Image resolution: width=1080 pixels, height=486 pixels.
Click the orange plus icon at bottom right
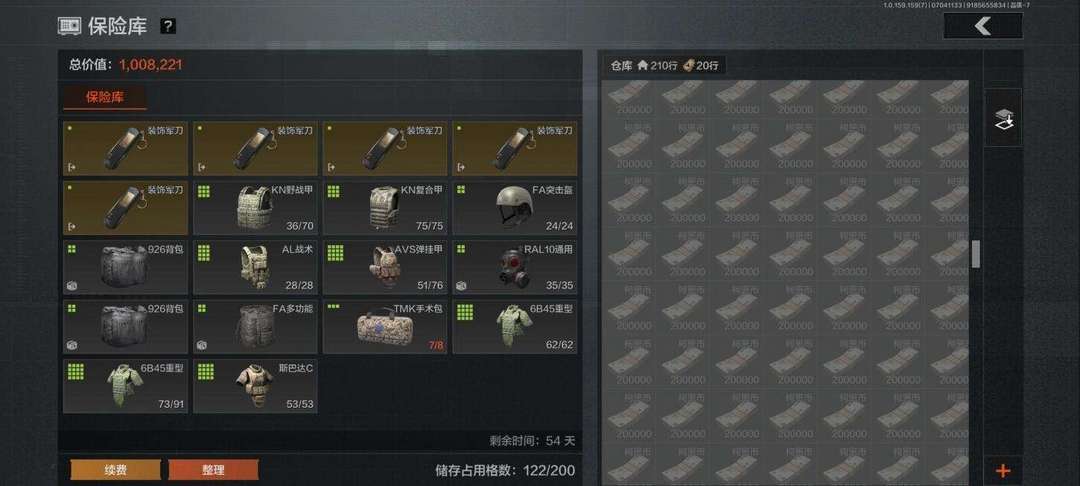point(1003,471)
